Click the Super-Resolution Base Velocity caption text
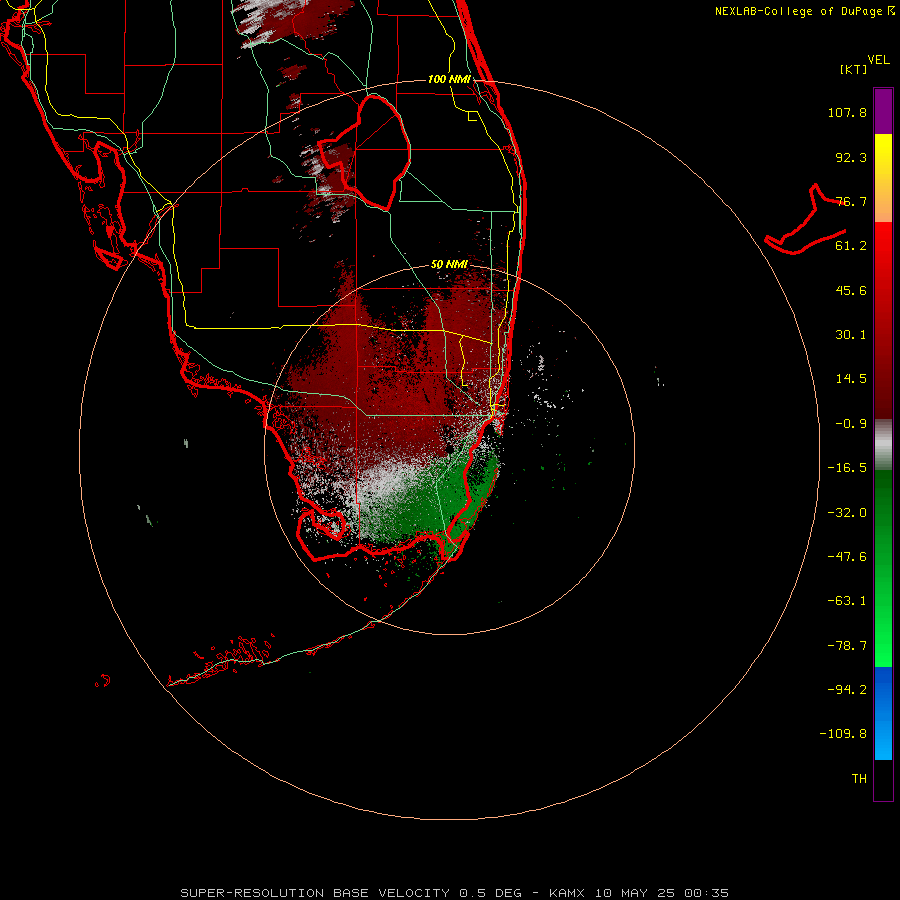Image resolution: width=900 pixels, height=900 pixels. click(x=454, y=893)
